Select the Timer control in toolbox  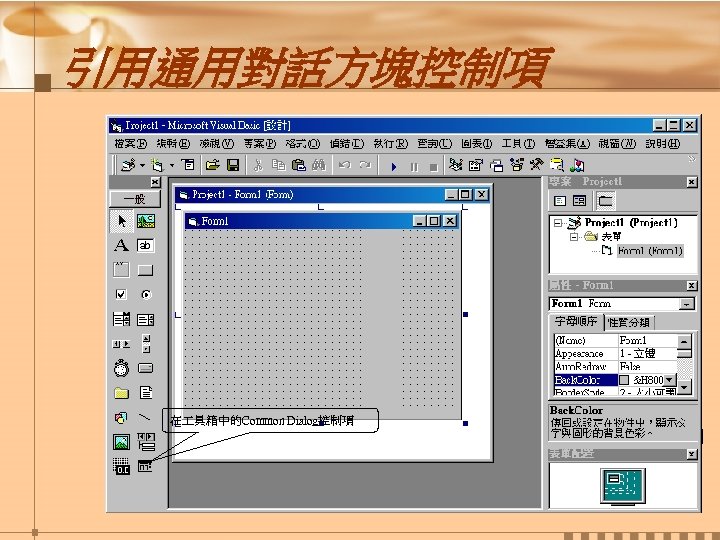(x=121, y=368)
